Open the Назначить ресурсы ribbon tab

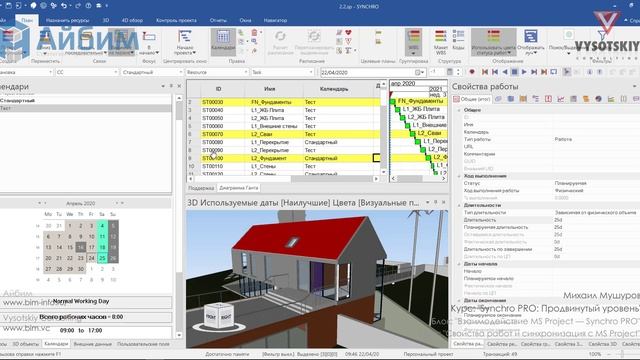tap(67, 20)
